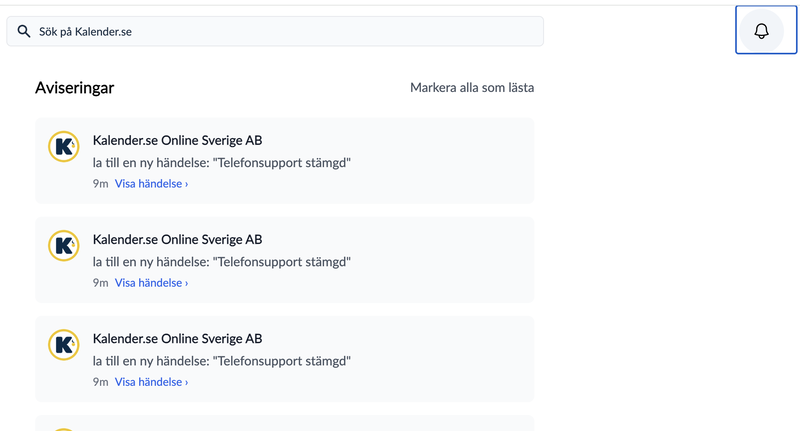Viewport: 800px width, 431px height.
Task: Click the search magnifier icon
Action: (23, 31)
